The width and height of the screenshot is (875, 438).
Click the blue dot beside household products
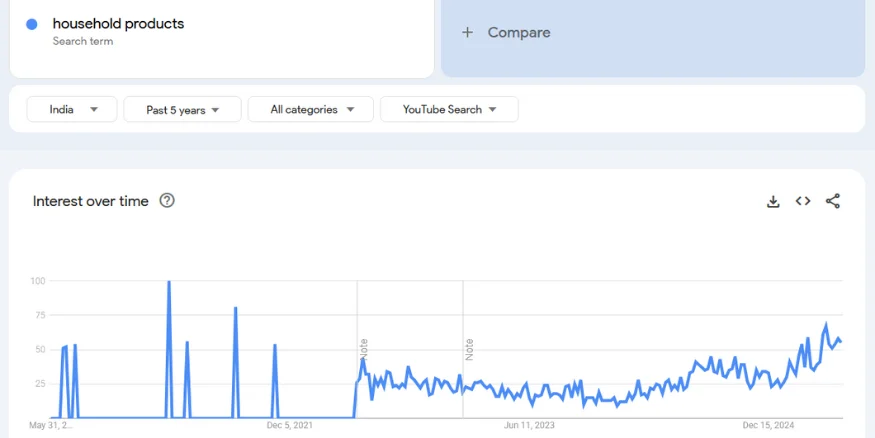[x=32, y=24]
